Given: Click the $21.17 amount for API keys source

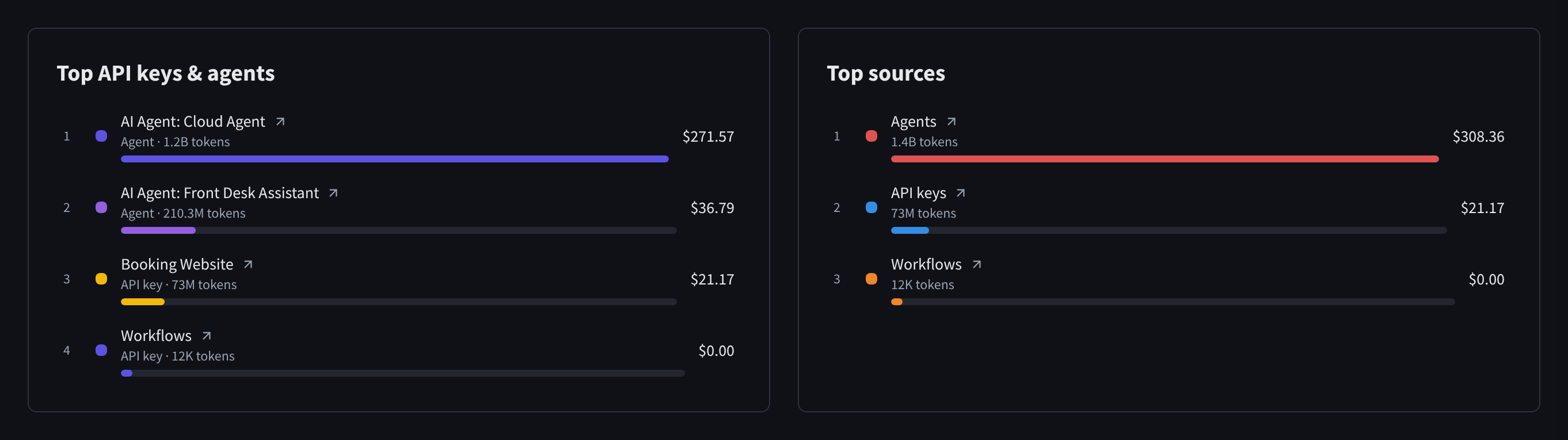Looking at the screenshot, I should 1482,208.
